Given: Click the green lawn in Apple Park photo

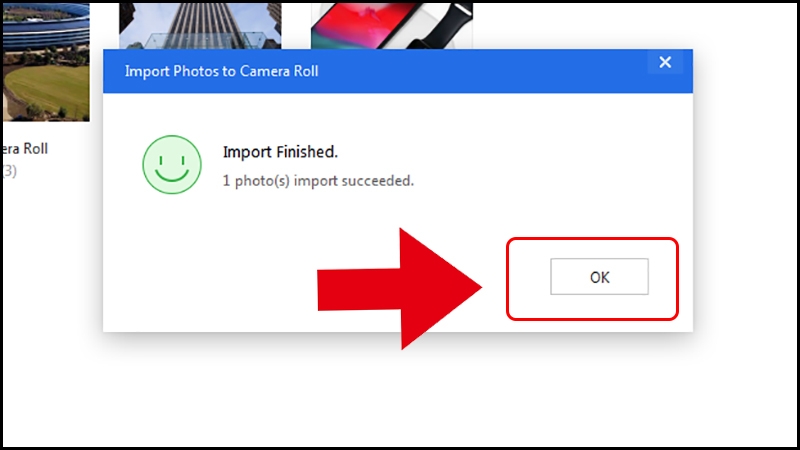Looking at the screenshot, I should (x=48, y=89).
